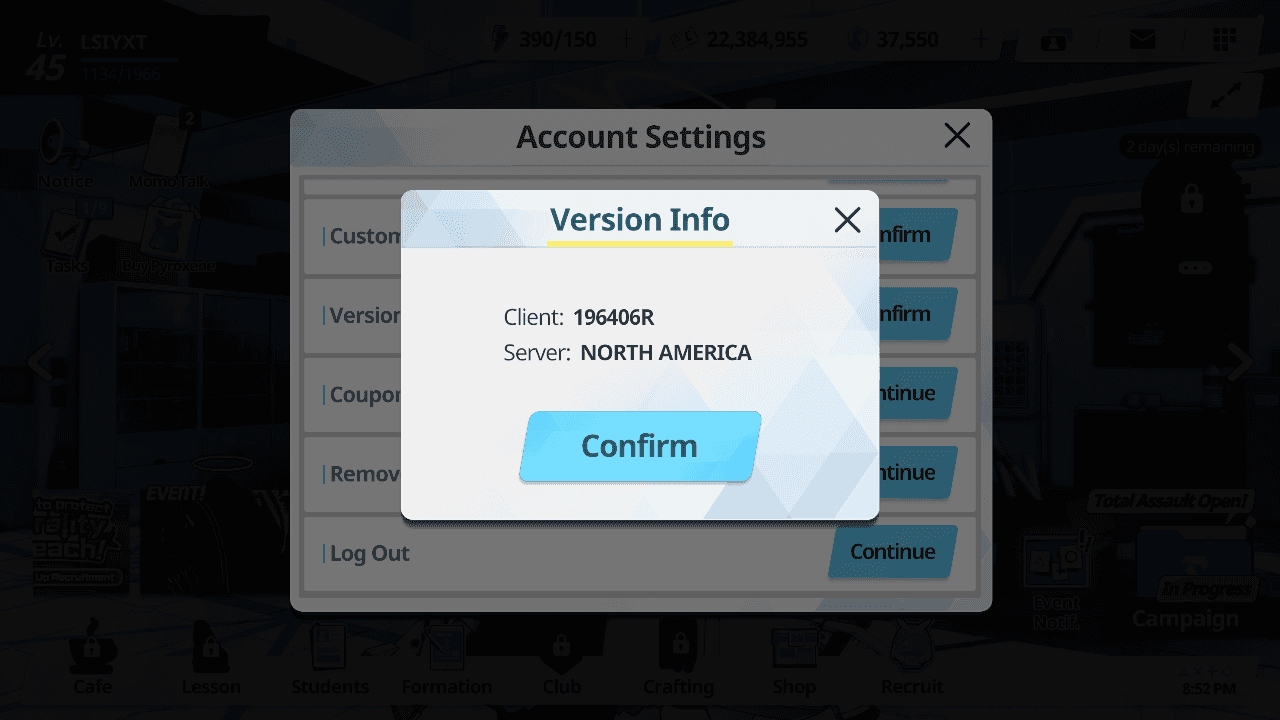Screen dimensions: 1280x720
Task: Open MomoTalk messages icon
Action: 168,152
